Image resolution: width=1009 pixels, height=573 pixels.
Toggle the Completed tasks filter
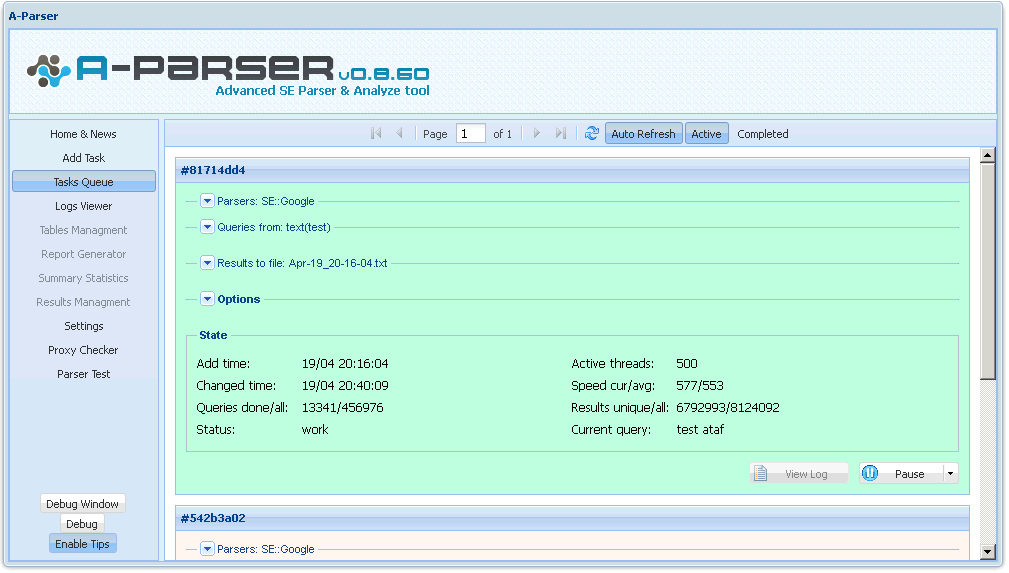pos(763,133)
